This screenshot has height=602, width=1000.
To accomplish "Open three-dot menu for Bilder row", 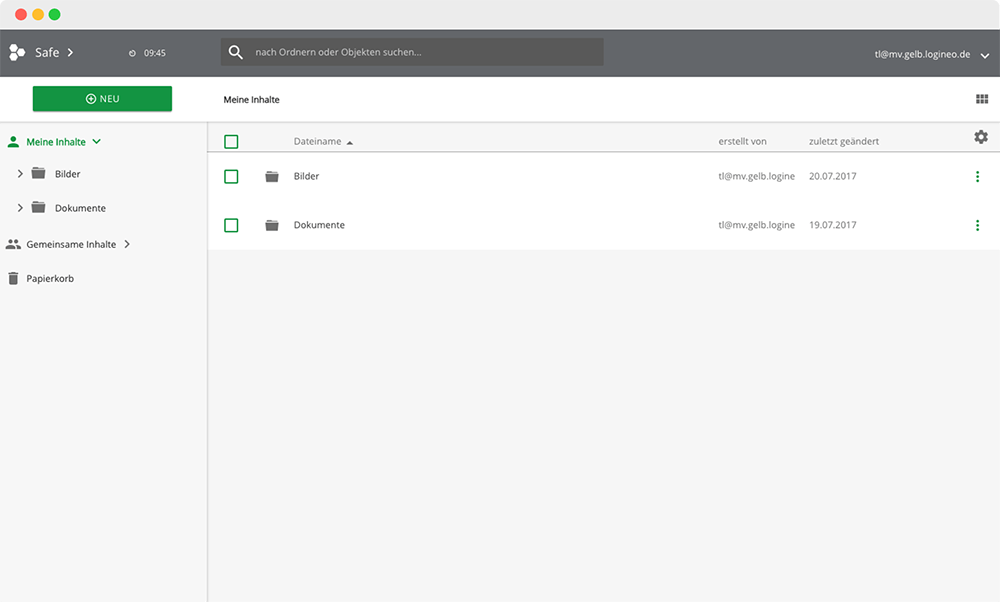I will point(977,177).
